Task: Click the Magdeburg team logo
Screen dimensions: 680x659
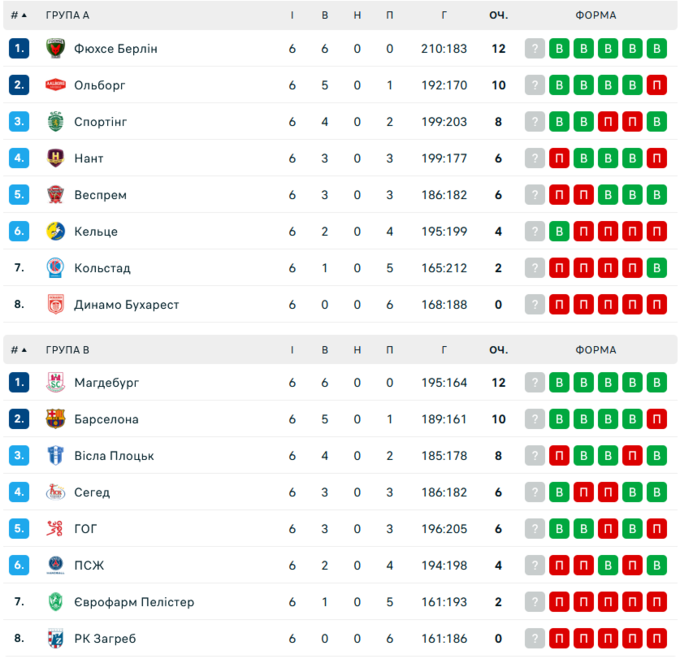Action: point(55,383)
